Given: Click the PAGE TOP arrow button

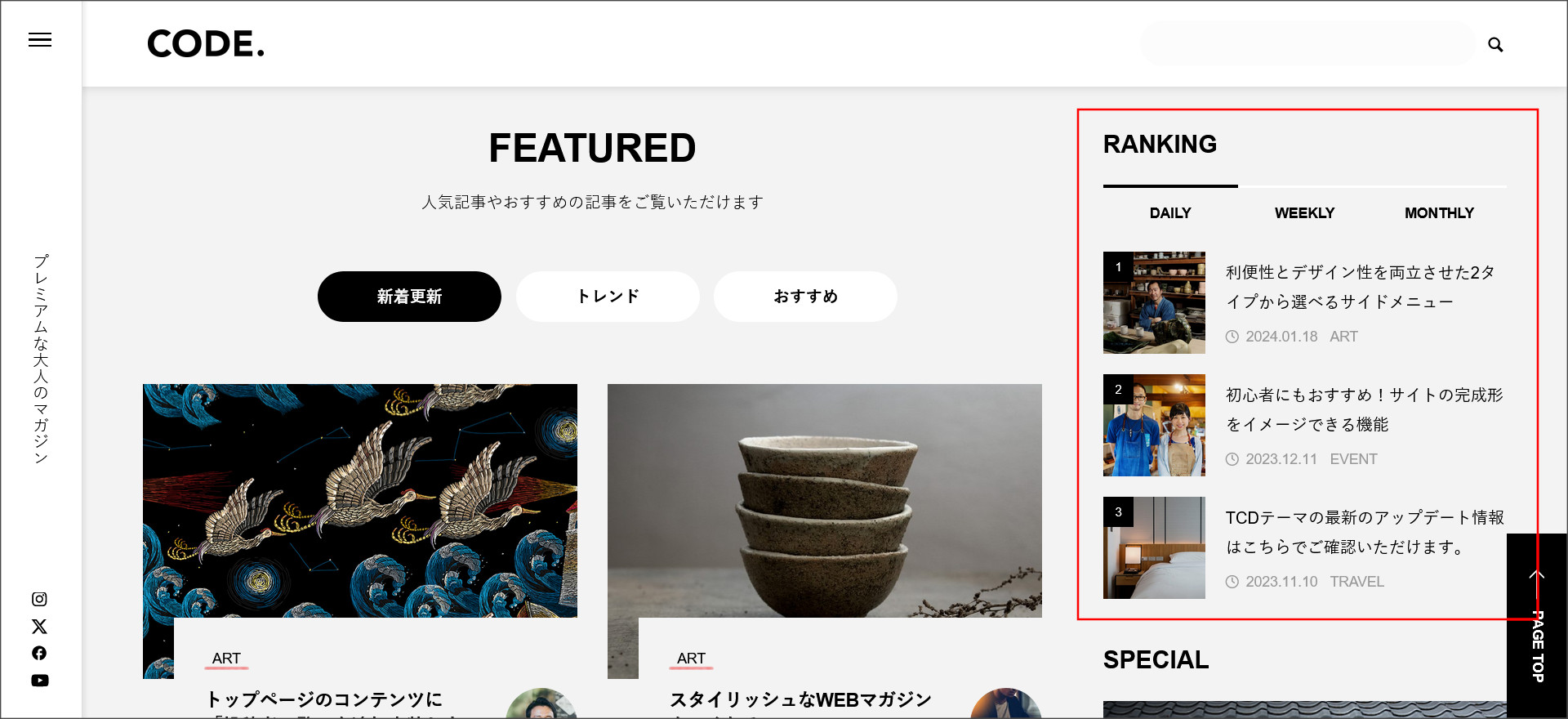Looking at the screenshot, I should click(1537, 626).
